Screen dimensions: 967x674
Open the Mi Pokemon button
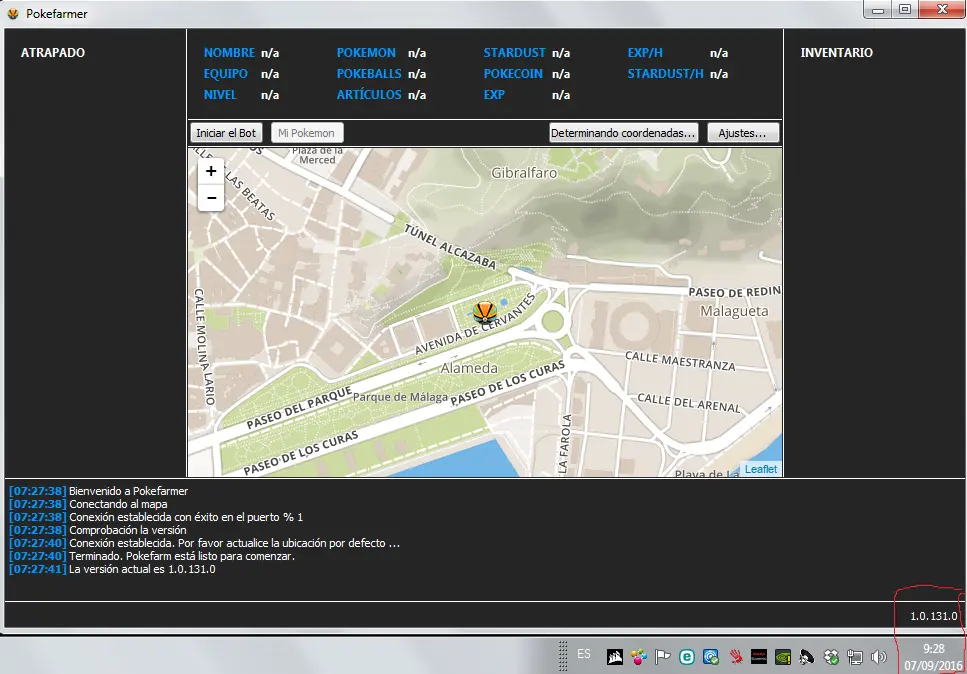307,133
